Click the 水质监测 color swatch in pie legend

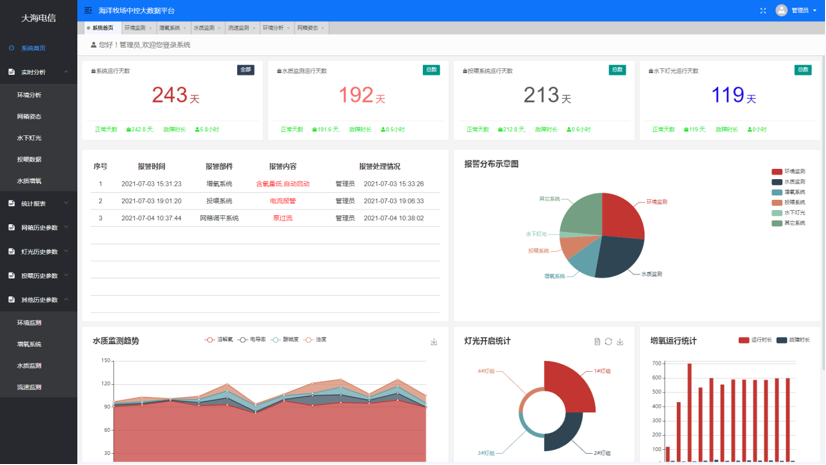[777, 182]
